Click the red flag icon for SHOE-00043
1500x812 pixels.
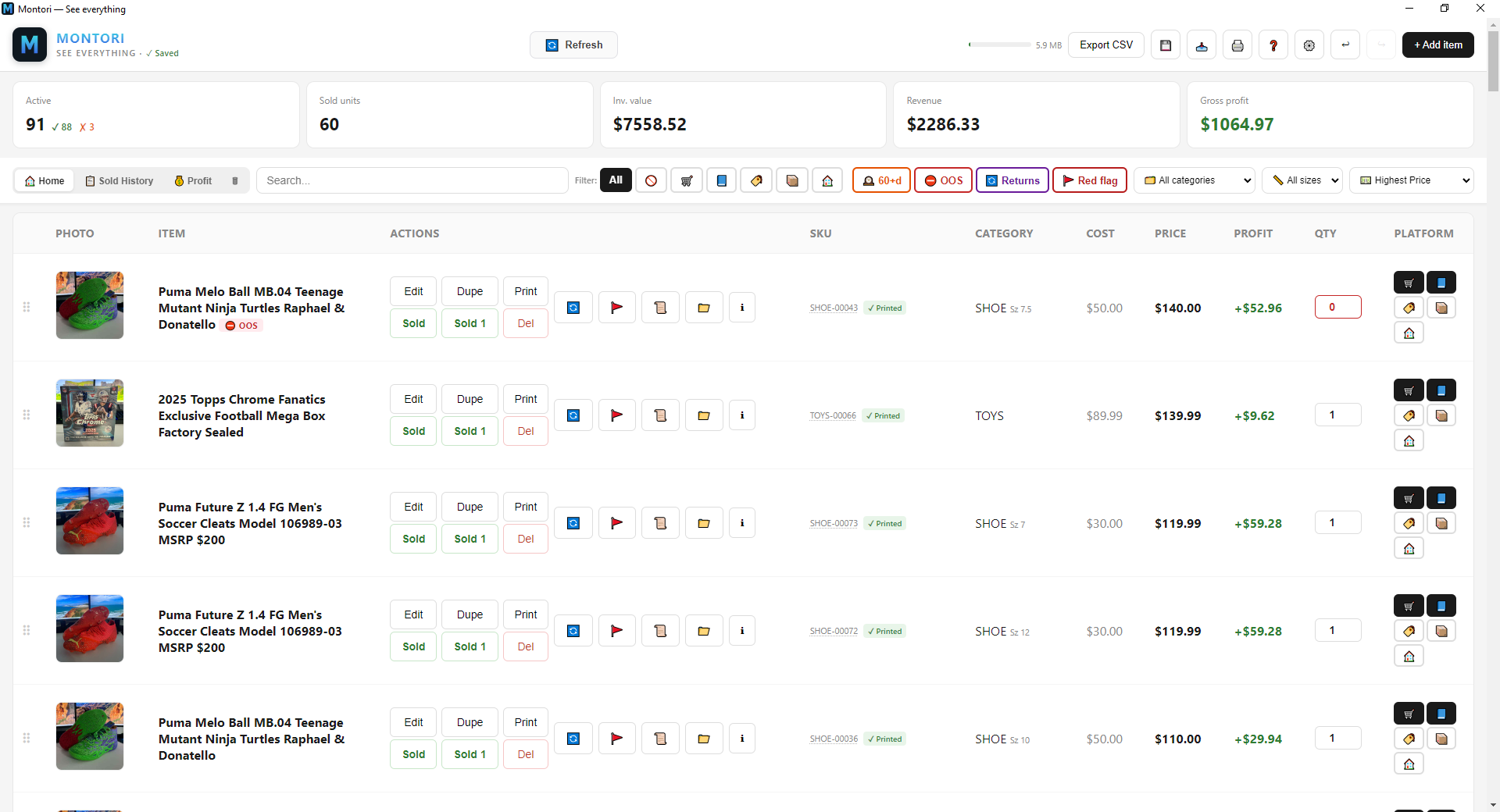point(617,308)
